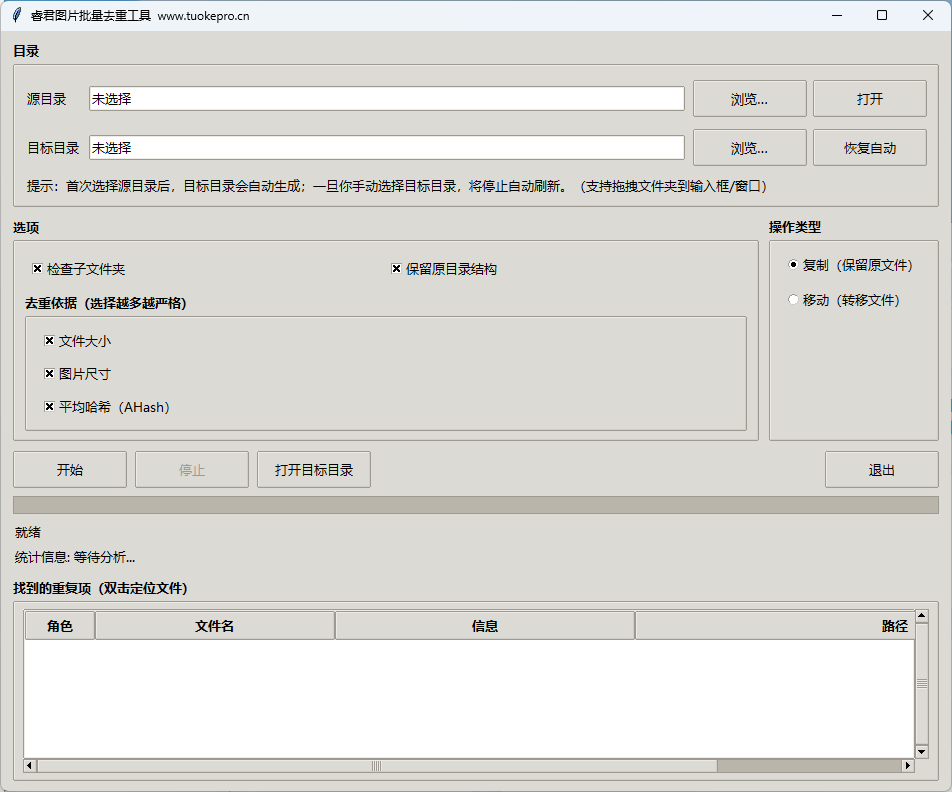Click the vertical scrollbar thumb in results list
The height and width of the screenshot is (792, 952).
click(922, 684)
